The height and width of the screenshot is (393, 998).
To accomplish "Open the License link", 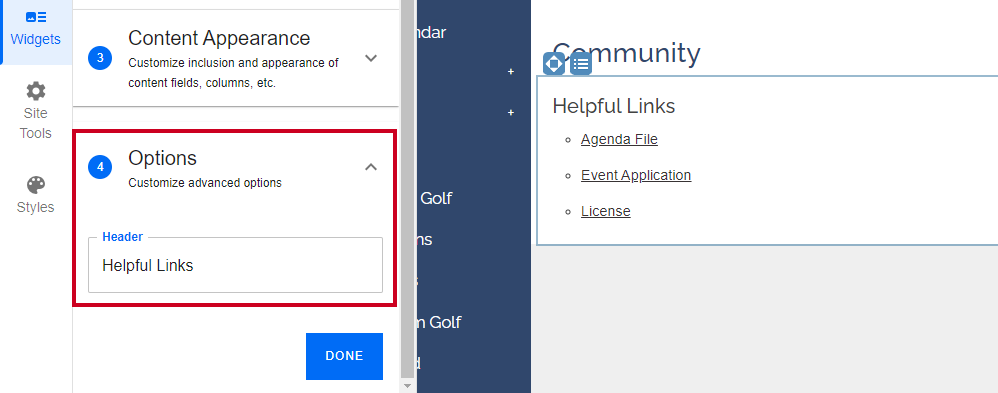I will coord(605,211).
